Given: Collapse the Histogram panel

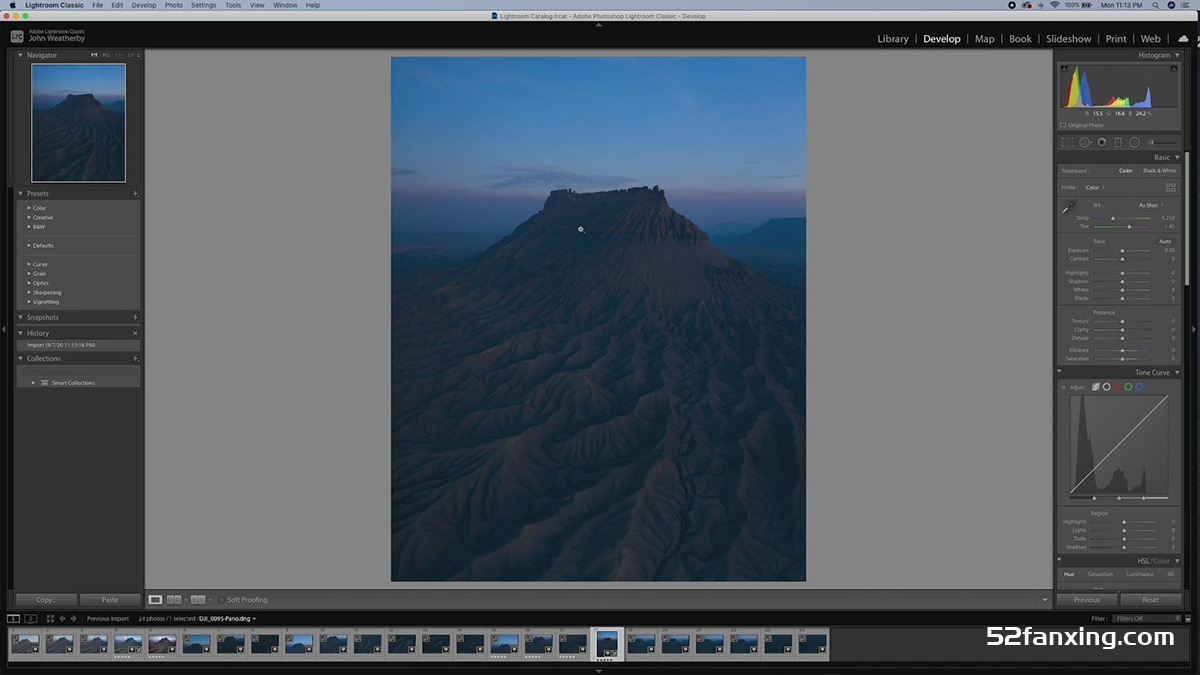Looking at the screenshot, I should (x=1177, y=55).
